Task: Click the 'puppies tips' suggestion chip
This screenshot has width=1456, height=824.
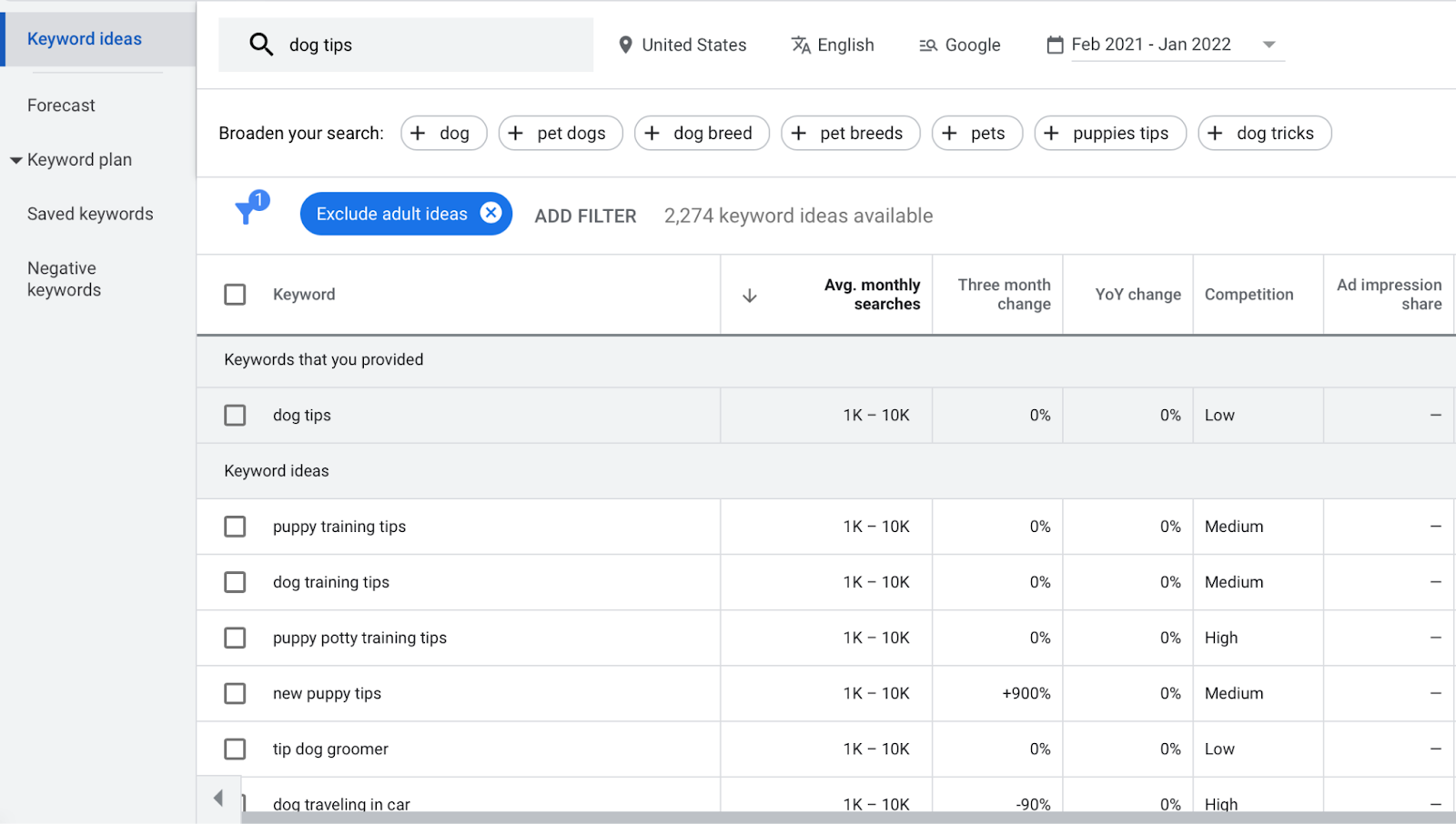Action: (x=1109, y=133)
